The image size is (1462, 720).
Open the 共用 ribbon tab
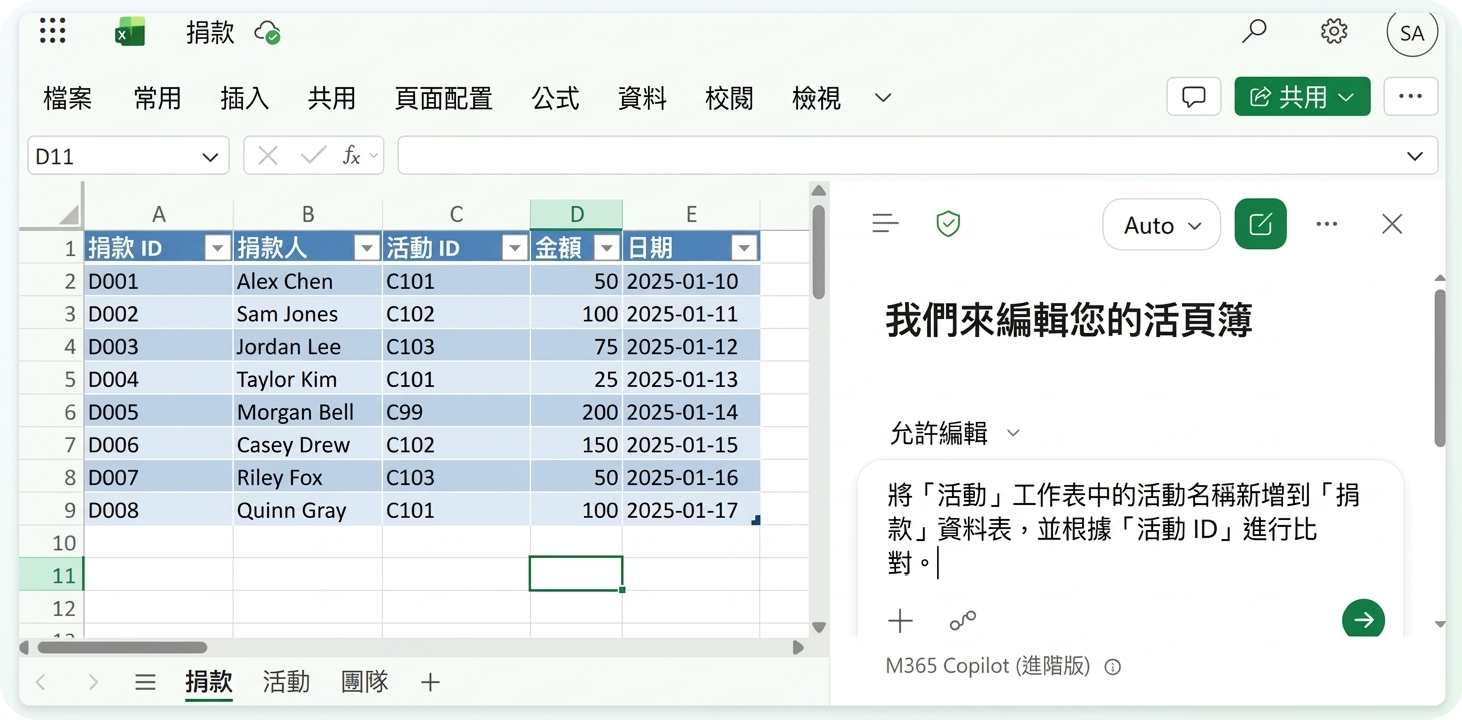pos(332,98)
